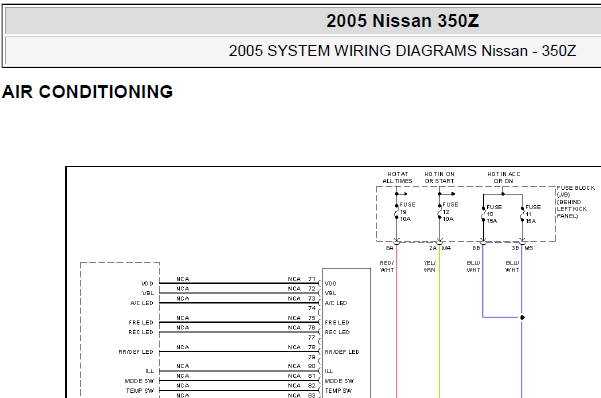Click 'RR/DEF LED' inside the dashed-outline component

136,352
